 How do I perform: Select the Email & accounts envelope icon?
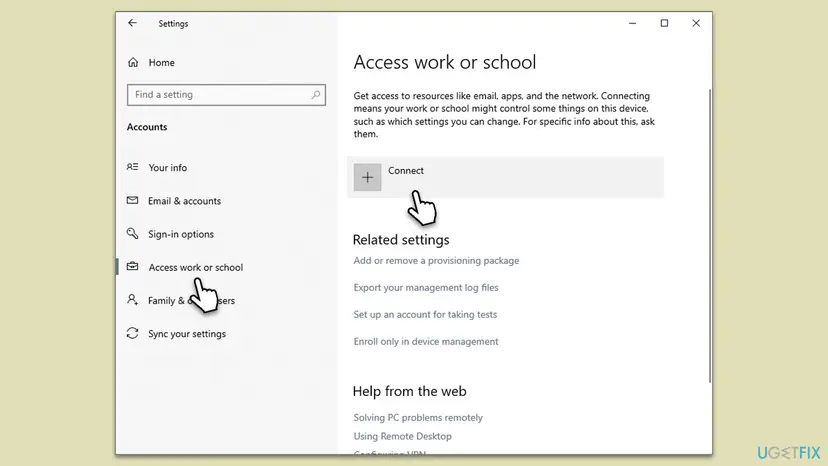click(133, 200)
